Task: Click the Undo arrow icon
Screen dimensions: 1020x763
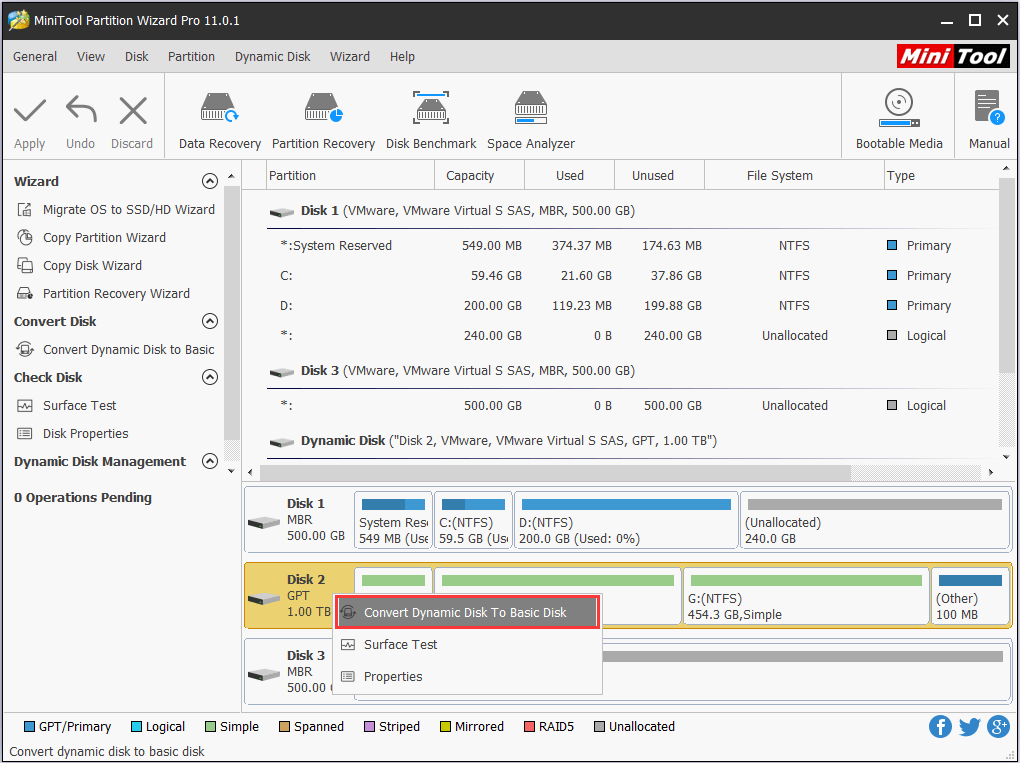Action: 81,110
